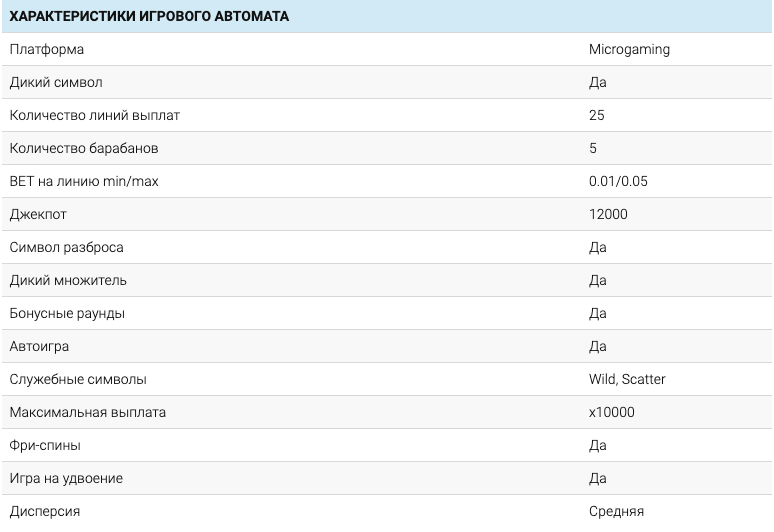Select the value 25 for paylines
Viewport: 774px width, 532px height.
(x=597, y=115)
